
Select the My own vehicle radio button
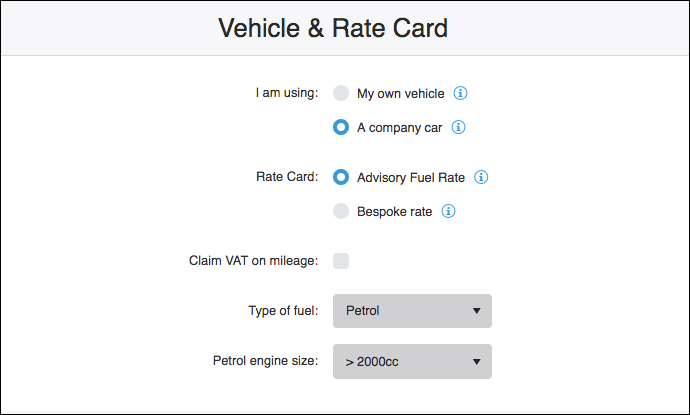341,93
